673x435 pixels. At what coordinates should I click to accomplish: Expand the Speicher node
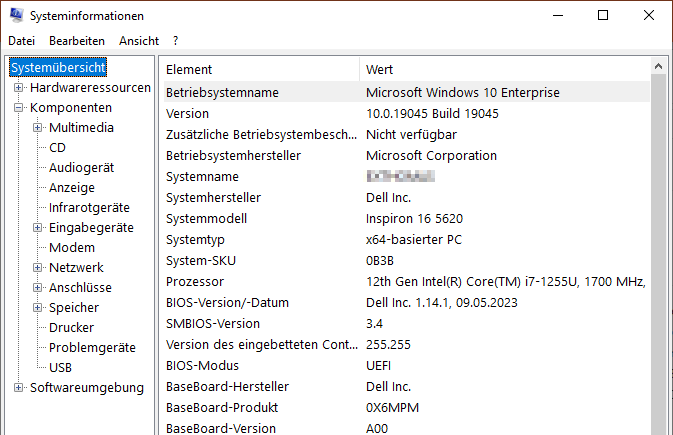coord(38,307)
